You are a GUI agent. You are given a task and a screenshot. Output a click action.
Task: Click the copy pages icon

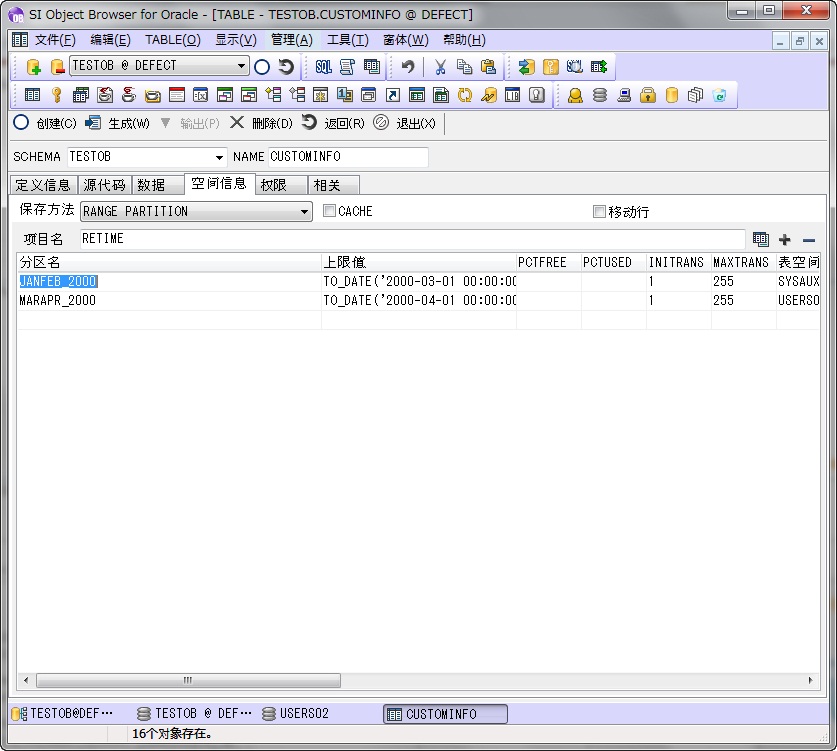pos(464,67)
